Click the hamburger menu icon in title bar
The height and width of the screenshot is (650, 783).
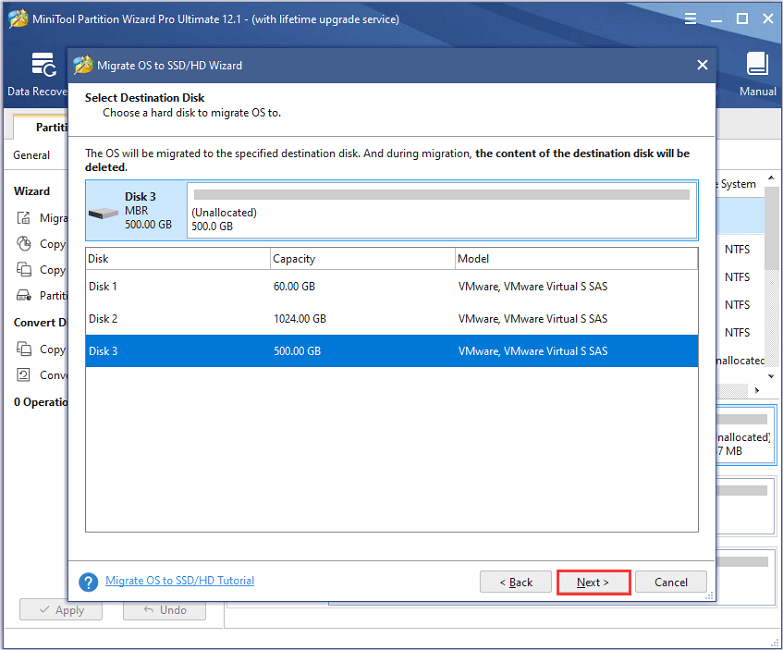click(x=690, y=19)
